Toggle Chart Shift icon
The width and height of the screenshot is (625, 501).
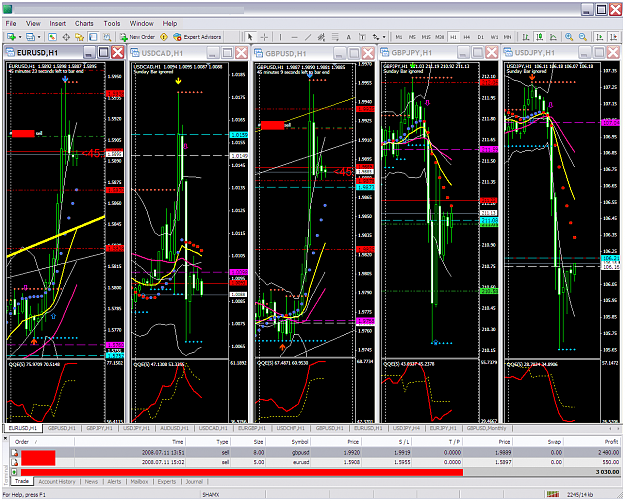[x=613, y=37]
